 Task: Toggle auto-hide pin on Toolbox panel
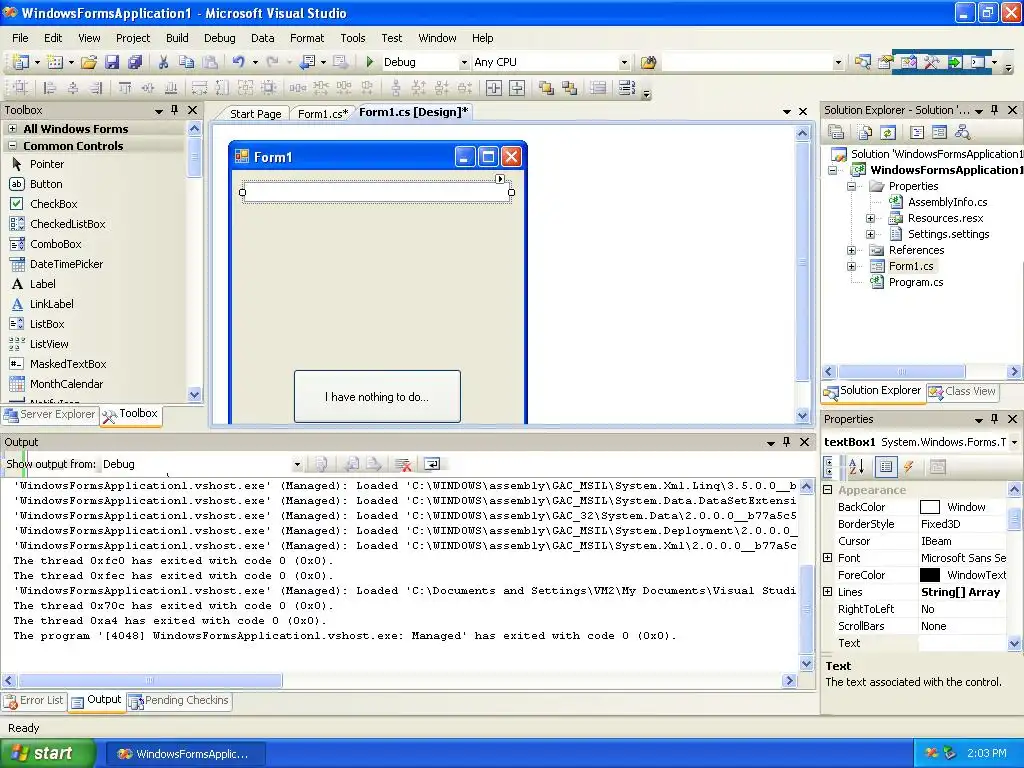pos(174,110)
